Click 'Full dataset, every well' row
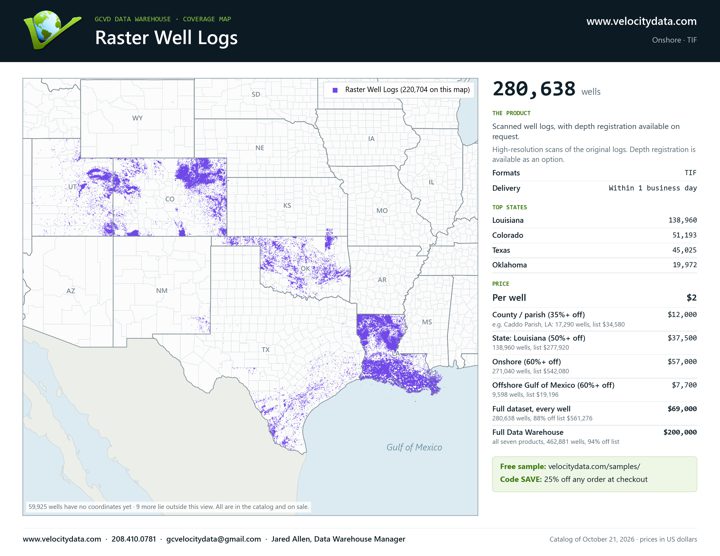 [594, 413]
